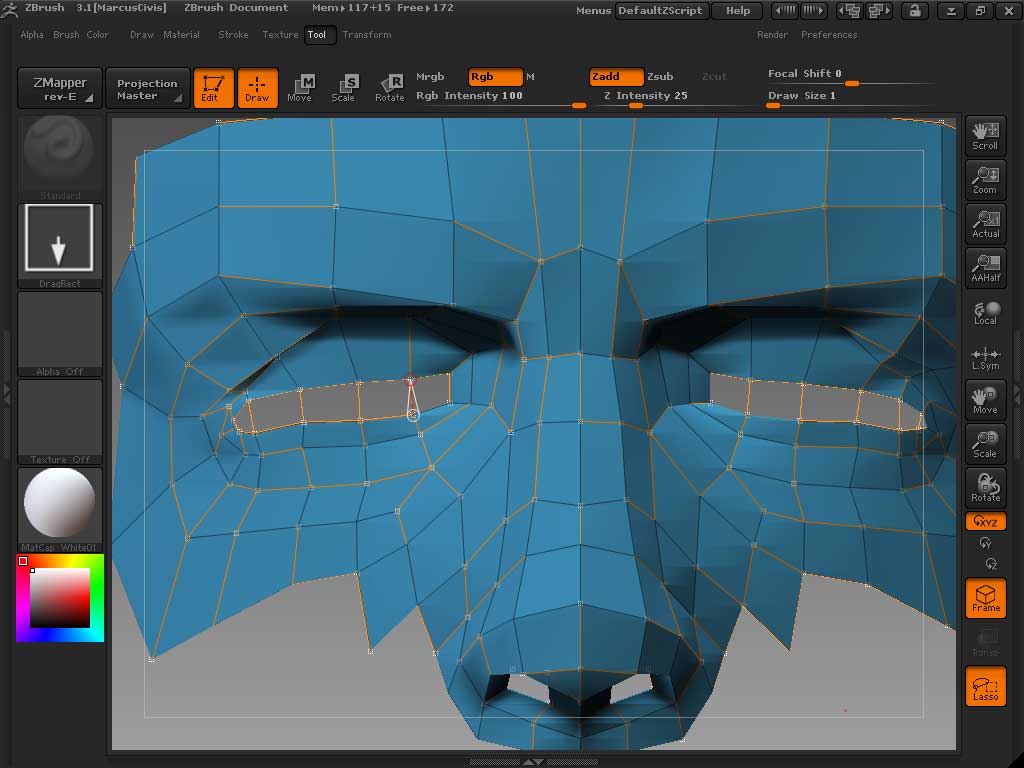Toggle the Frame polyframe display button

[x=985, y=598]
